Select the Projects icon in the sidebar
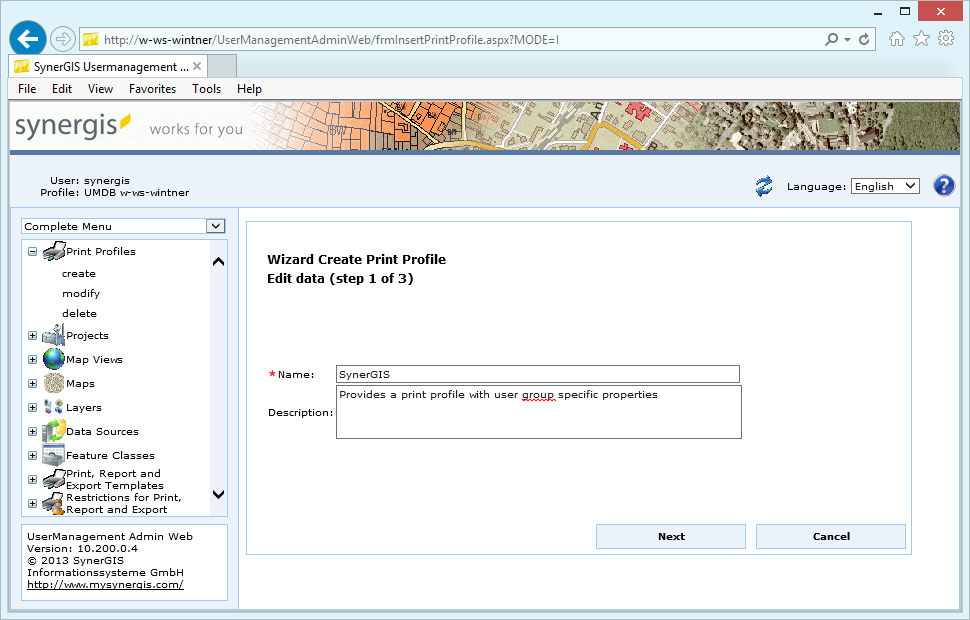970x620 pixels. click(x=51, y=335)
